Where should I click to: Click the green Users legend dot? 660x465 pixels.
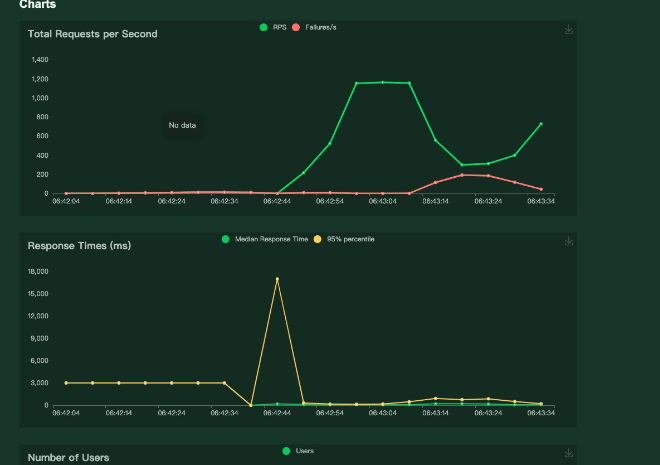point(286,451)
